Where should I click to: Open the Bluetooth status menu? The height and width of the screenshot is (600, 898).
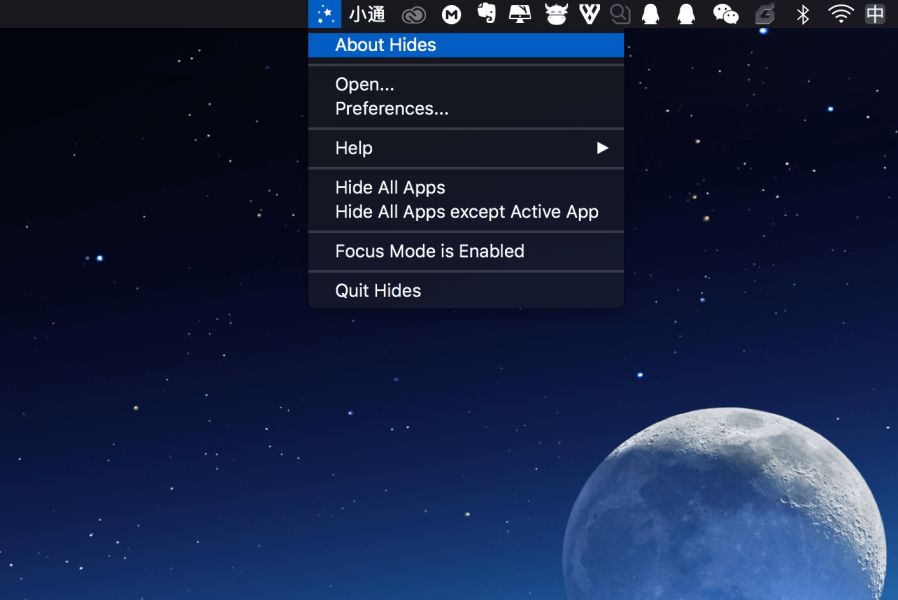click(803, 14)
